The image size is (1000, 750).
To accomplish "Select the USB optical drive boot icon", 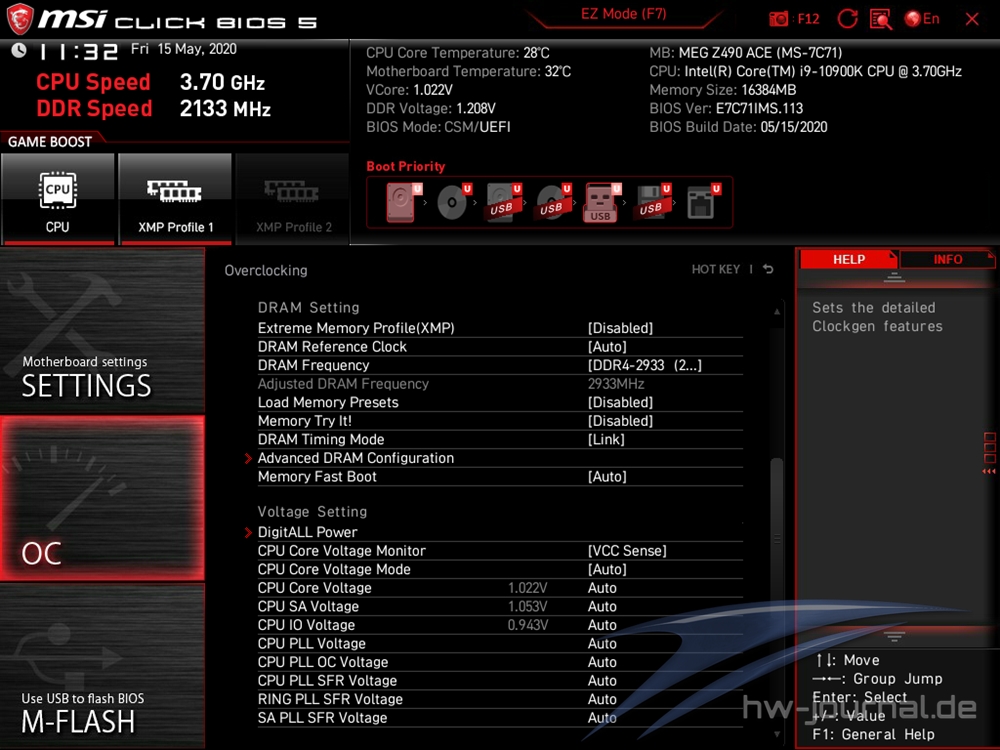I will 553,202.
